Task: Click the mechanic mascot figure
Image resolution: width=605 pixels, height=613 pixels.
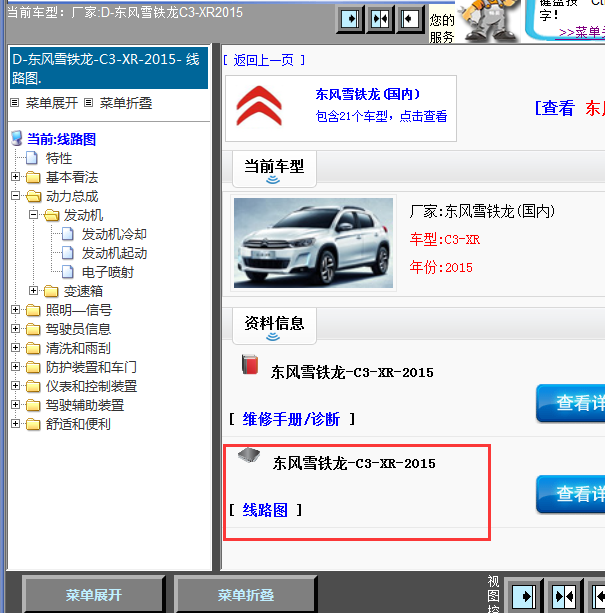Action: (489, 20)
